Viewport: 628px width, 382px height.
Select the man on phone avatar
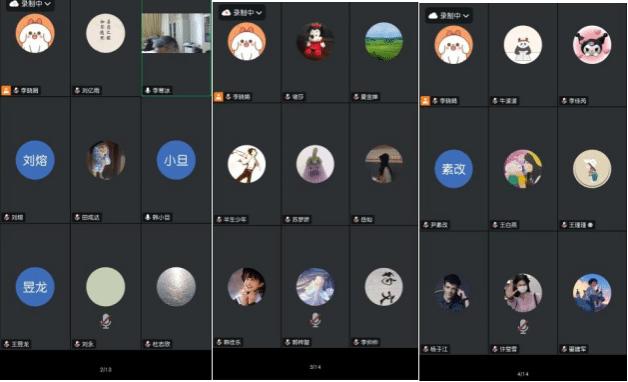click(x=453, y=293)
